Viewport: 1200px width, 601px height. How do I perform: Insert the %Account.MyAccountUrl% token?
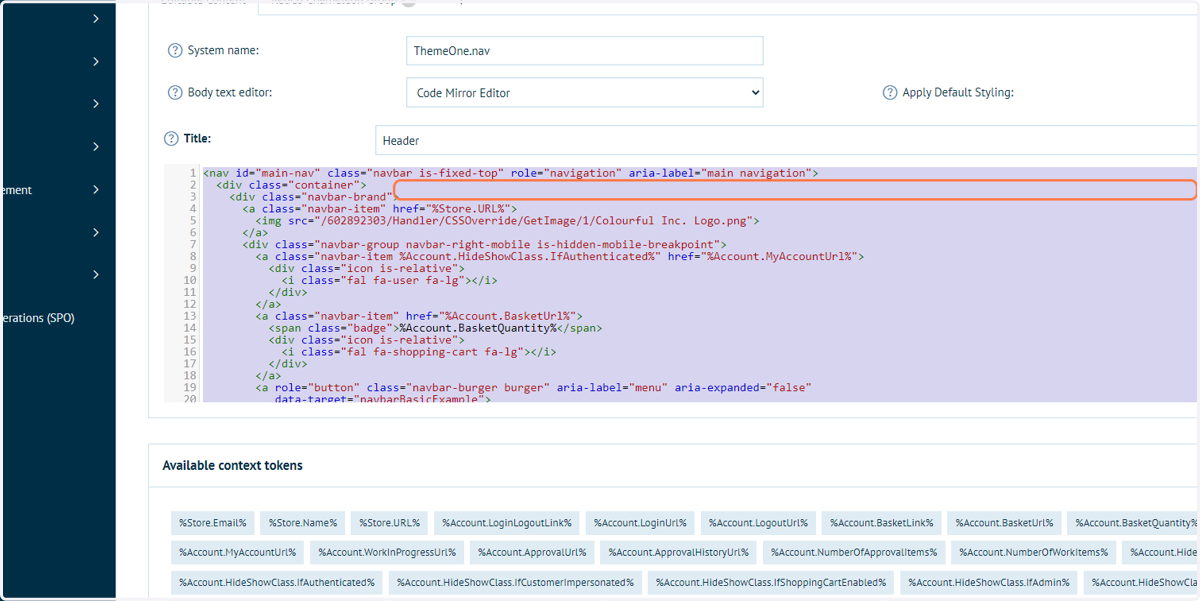(x=238, y=552)
